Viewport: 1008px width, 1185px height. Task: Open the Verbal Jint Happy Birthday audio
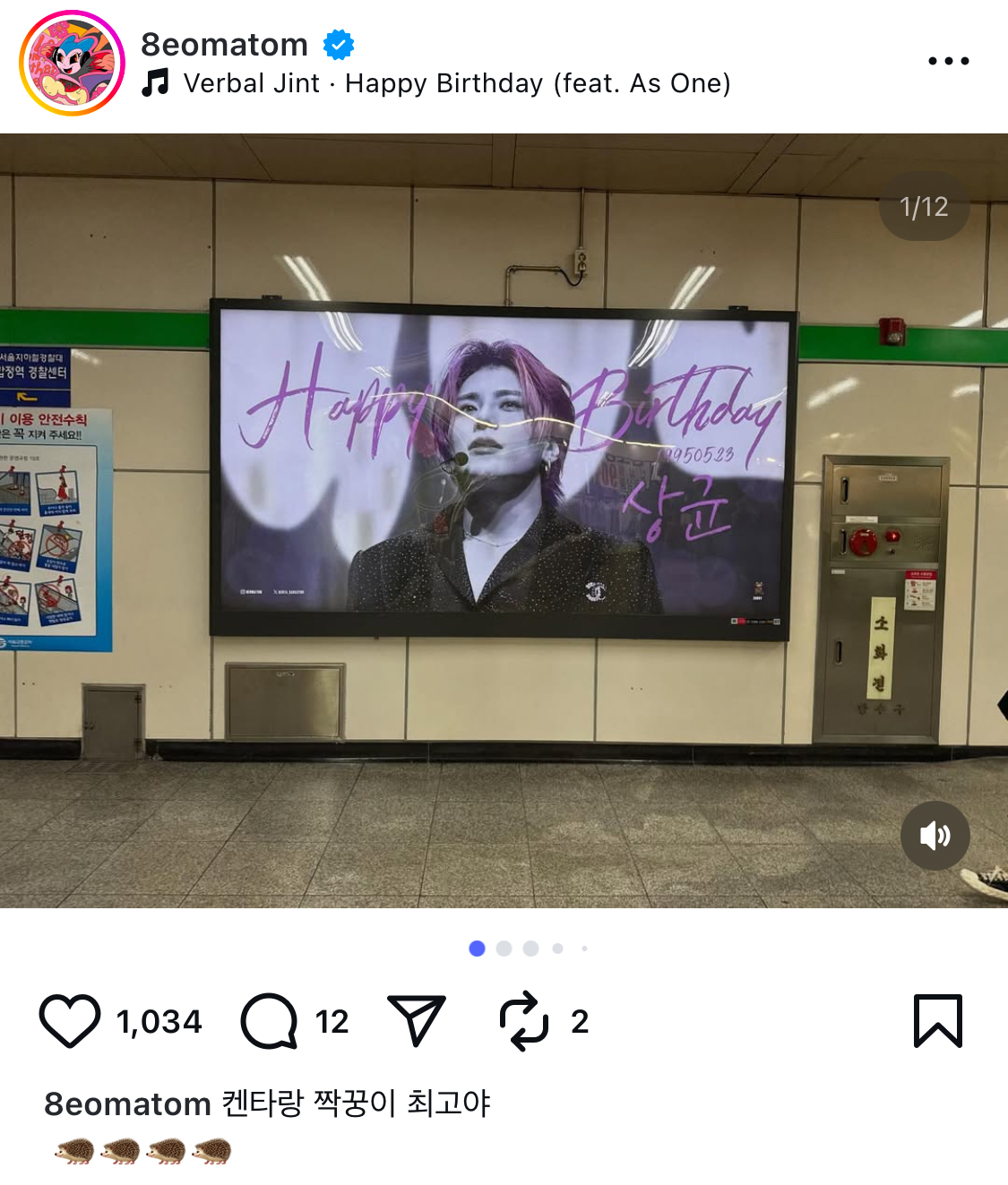click(x=457, y=83)
